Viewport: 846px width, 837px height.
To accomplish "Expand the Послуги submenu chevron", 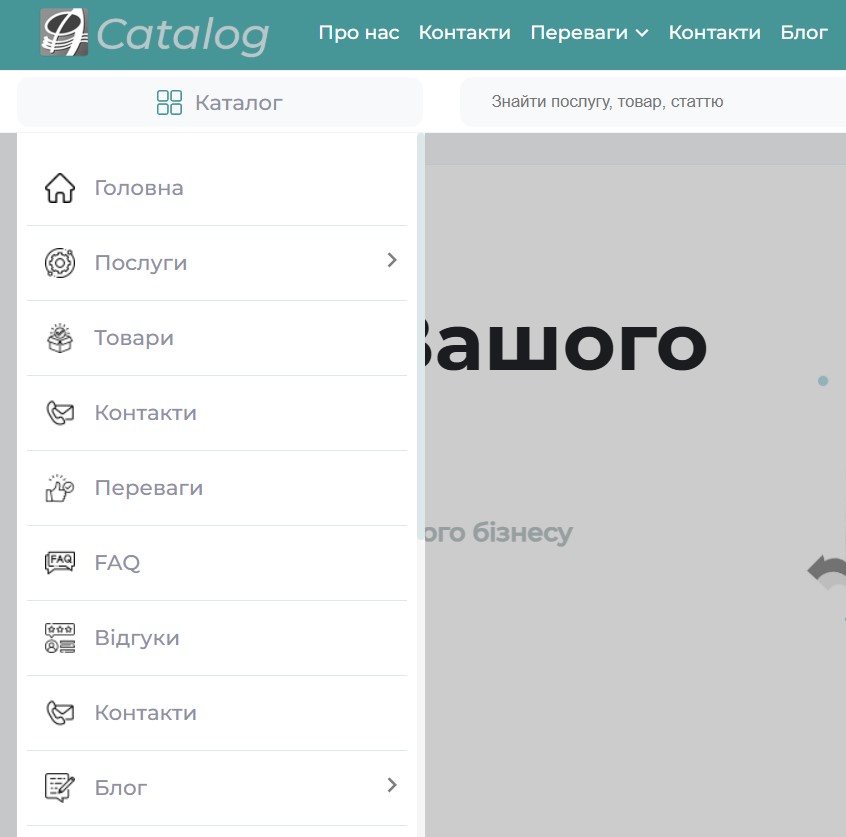I will (x=392, y=261).
